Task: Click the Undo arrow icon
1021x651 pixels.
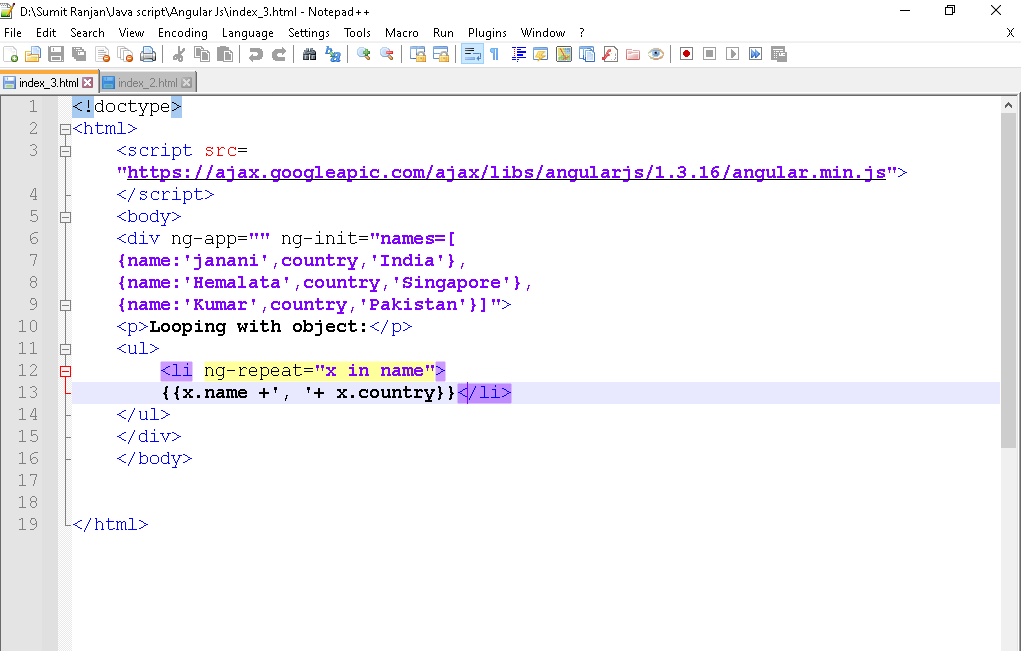Action: tap(256, 54)
